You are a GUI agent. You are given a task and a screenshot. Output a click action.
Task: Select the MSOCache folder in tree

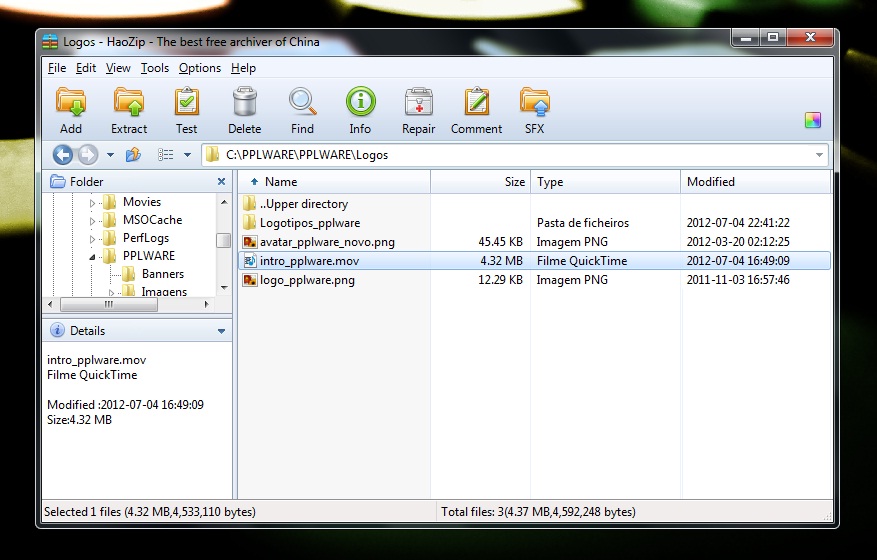(153, 220)
